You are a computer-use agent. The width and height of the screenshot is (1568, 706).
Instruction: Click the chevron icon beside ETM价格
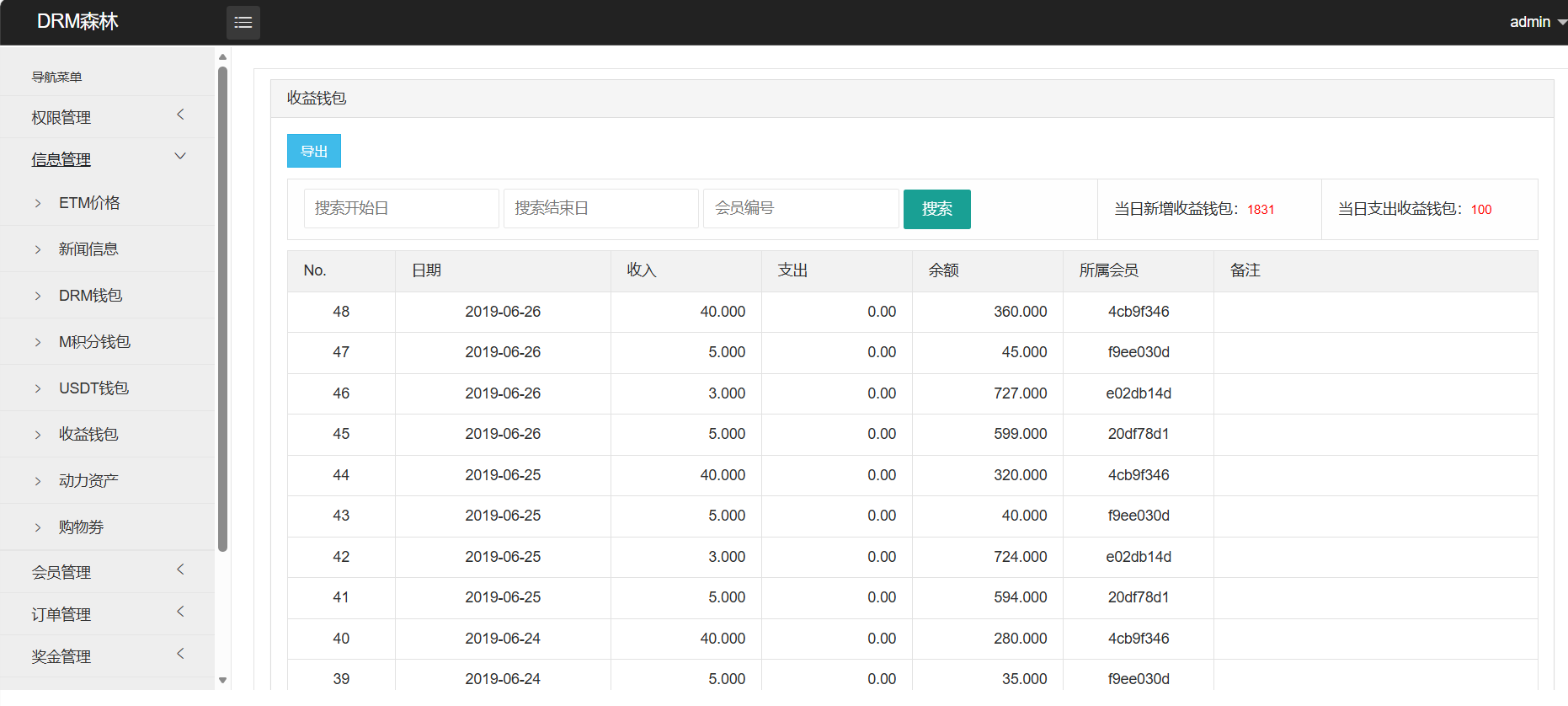tap(38, 203)
